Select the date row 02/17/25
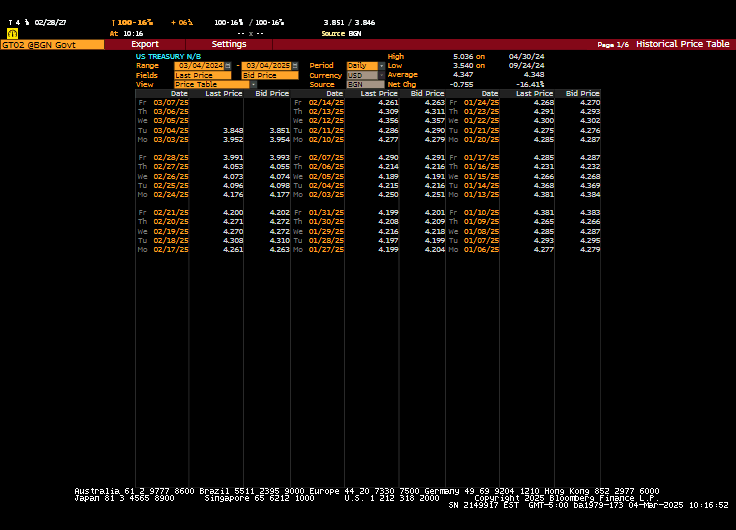The width and height of the screenshot is (736, 530). [x=171, y=250]
